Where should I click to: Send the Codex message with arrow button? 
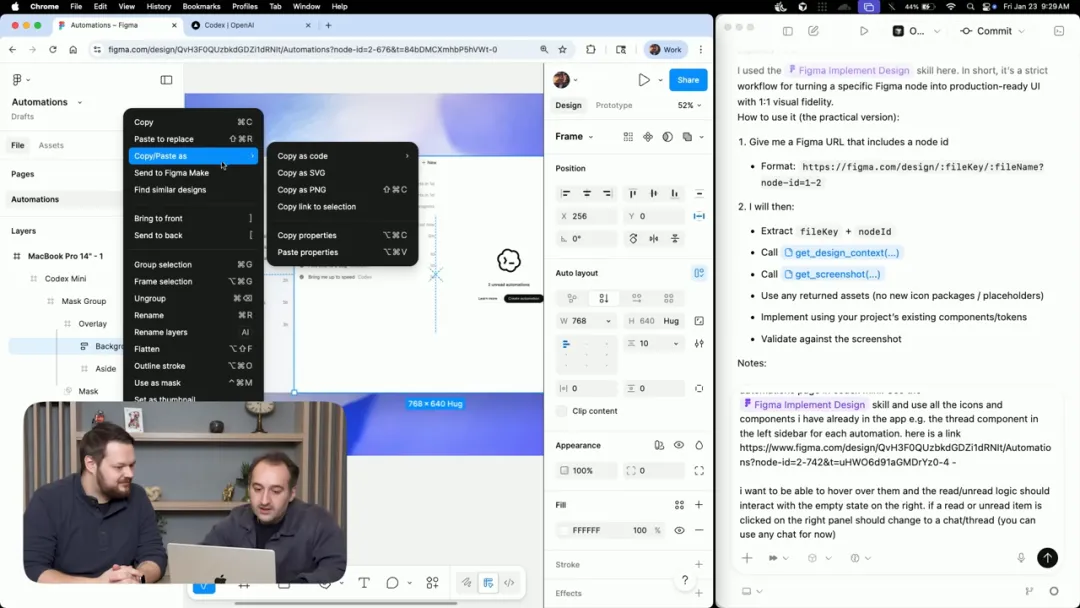tap(1047, 558)
